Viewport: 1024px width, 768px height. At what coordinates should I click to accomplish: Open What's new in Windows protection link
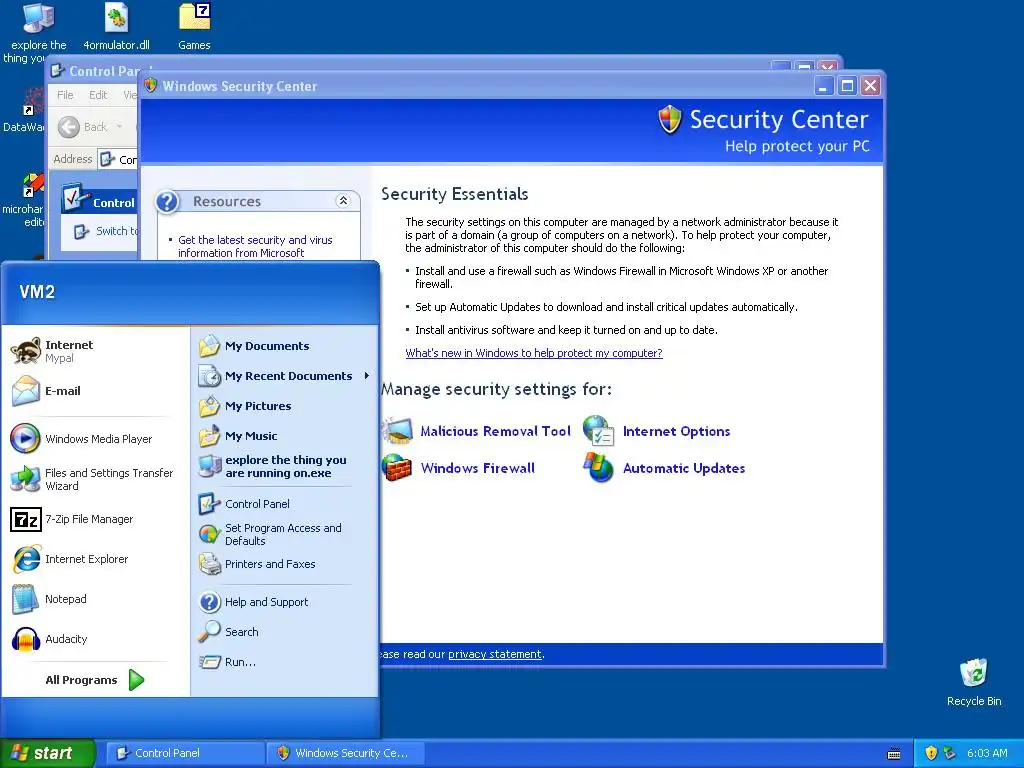point(534,353)
